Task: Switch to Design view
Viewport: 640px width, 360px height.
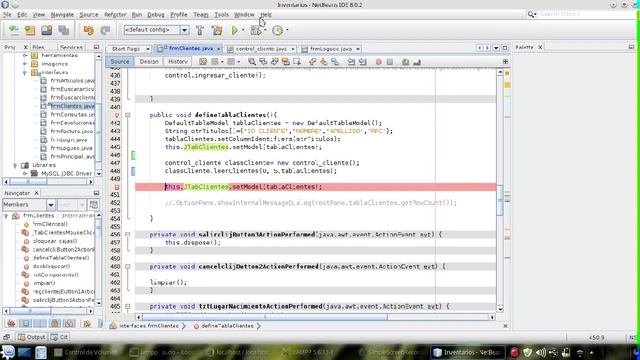Action: [149, 62]
